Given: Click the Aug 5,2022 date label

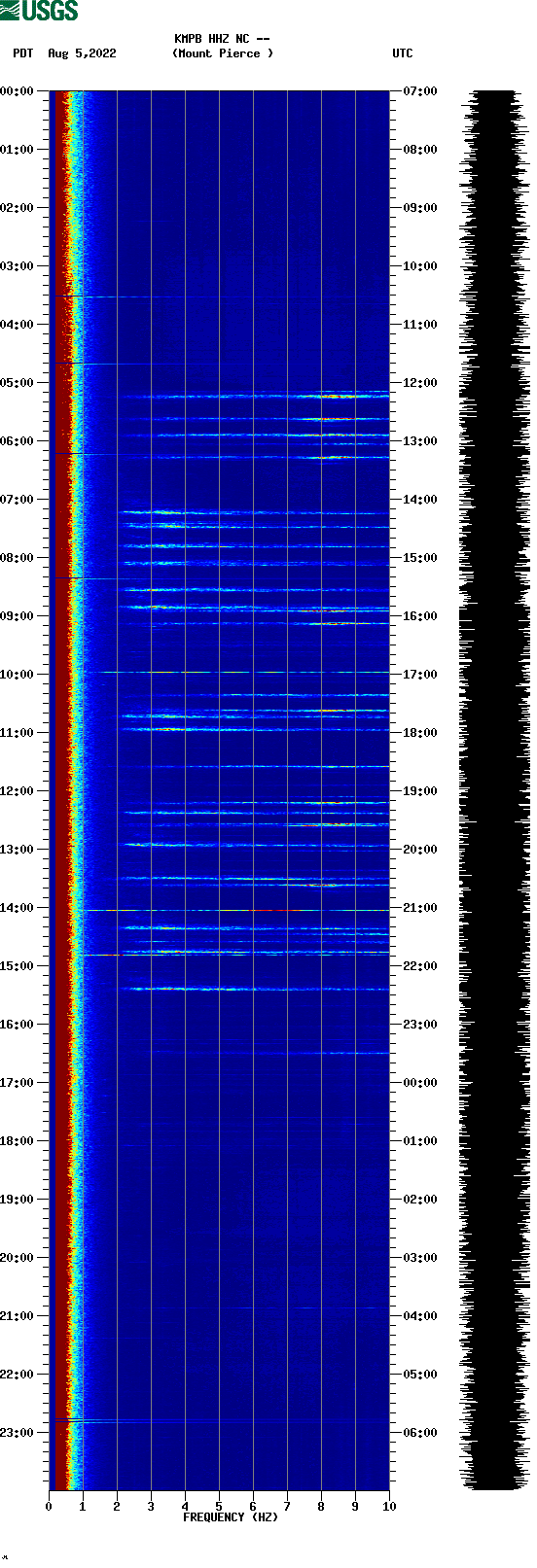Looking at the screenshot, I should [82, 53].
